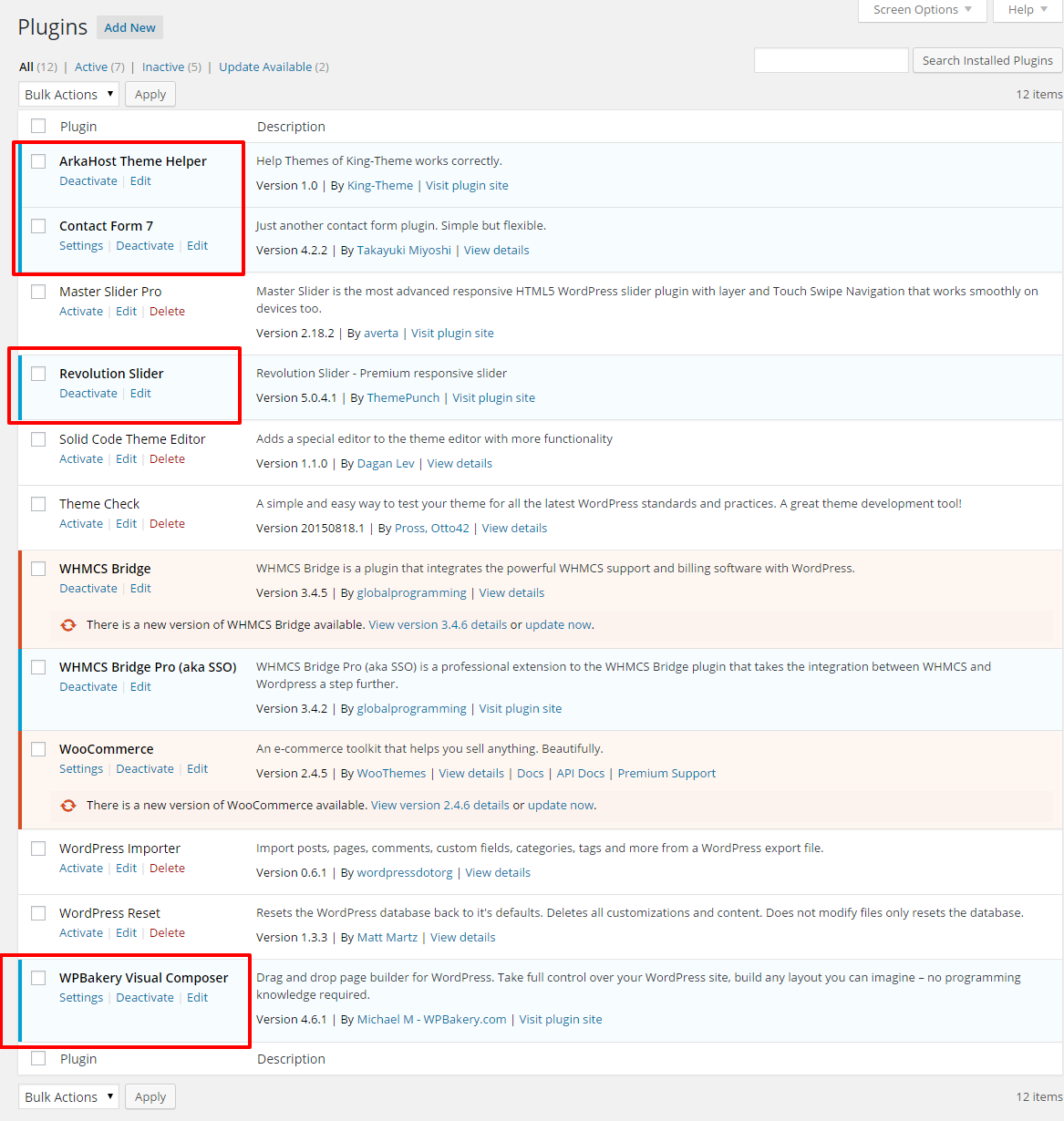1064x1121 pixels.
Task: Visit plugin site for Revolution Slider
Action: tap(494, 398)
